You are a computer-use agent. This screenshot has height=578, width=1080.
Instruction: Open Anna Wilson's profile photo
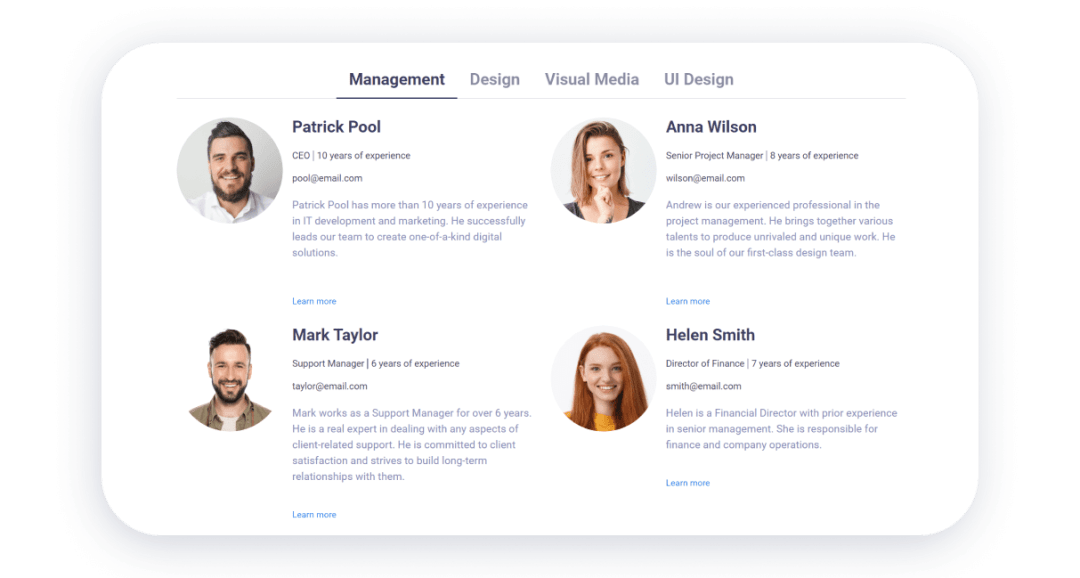point(603,170)
